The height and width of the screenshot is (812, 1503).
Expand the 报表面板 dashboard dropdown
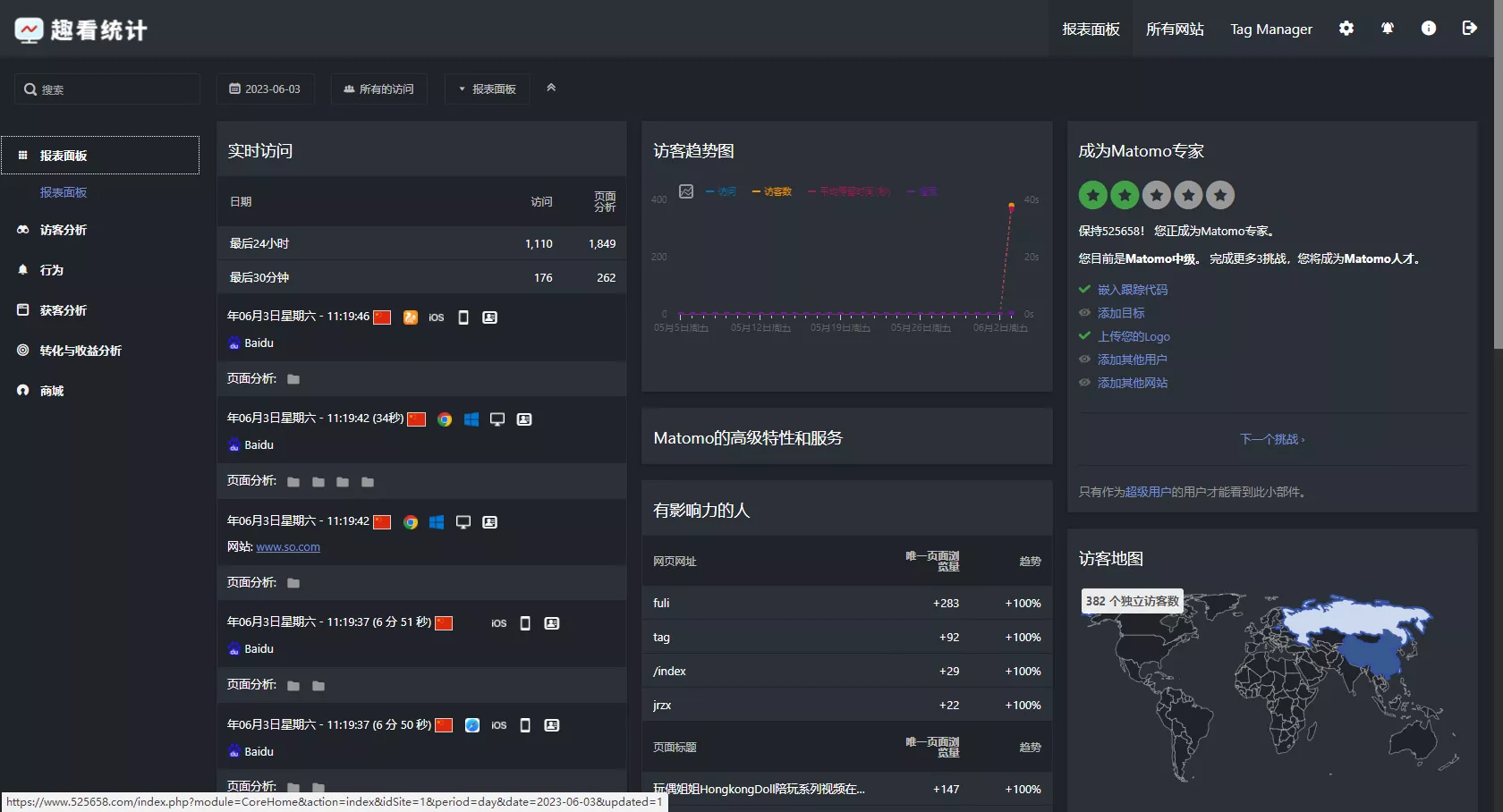click(488, 89)
